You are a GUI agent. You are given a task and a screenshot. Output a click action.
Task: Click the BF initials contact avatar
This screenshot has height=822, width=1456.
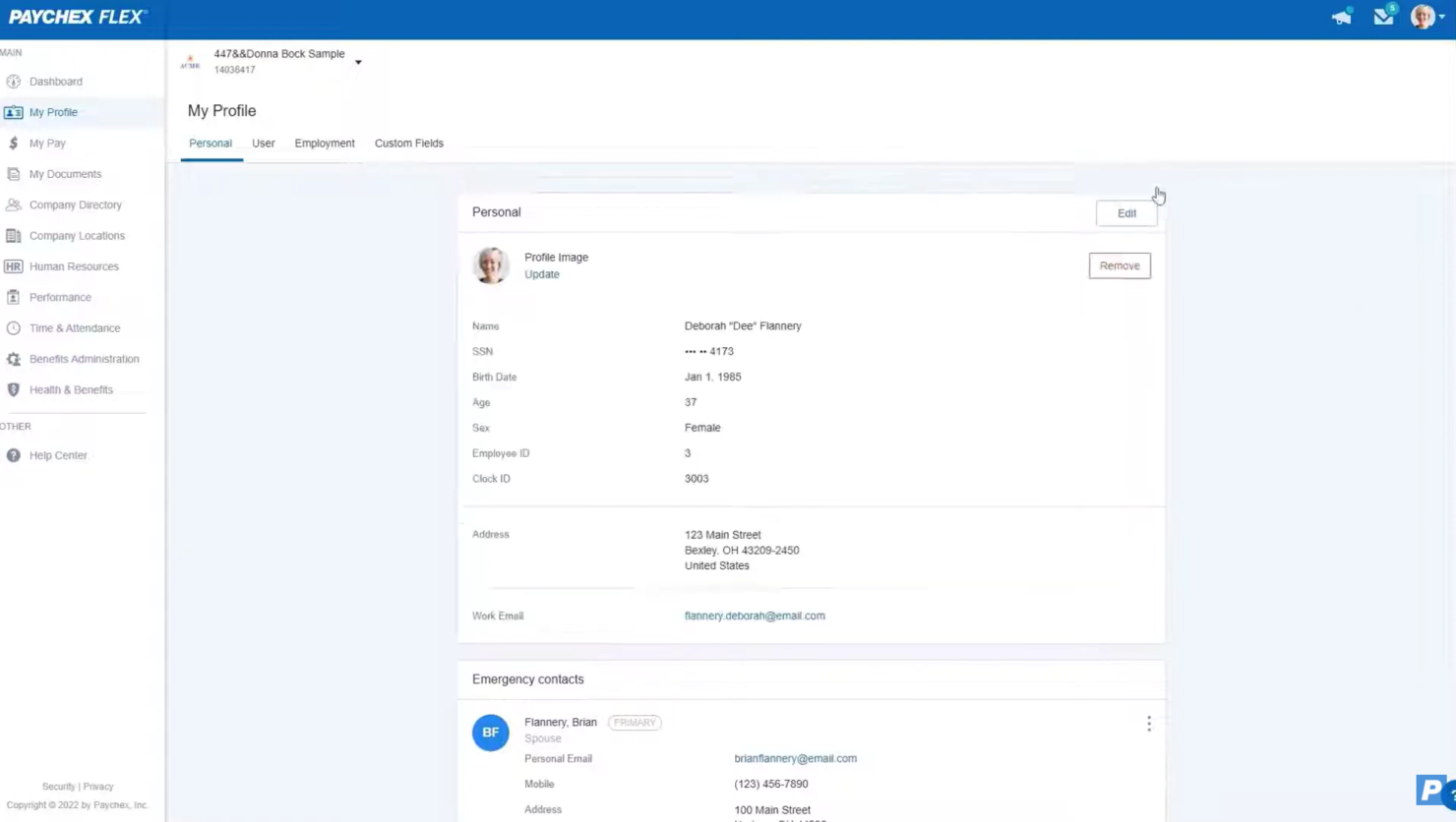pos(490,733)
